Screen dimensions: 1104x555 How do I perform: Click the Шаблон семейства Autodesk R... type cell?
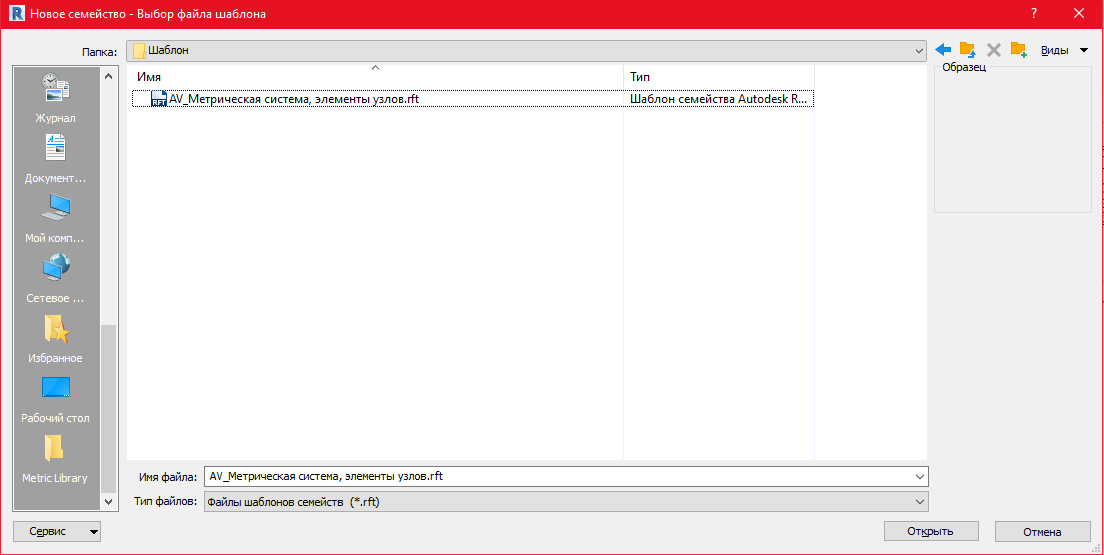coord(719,99)
